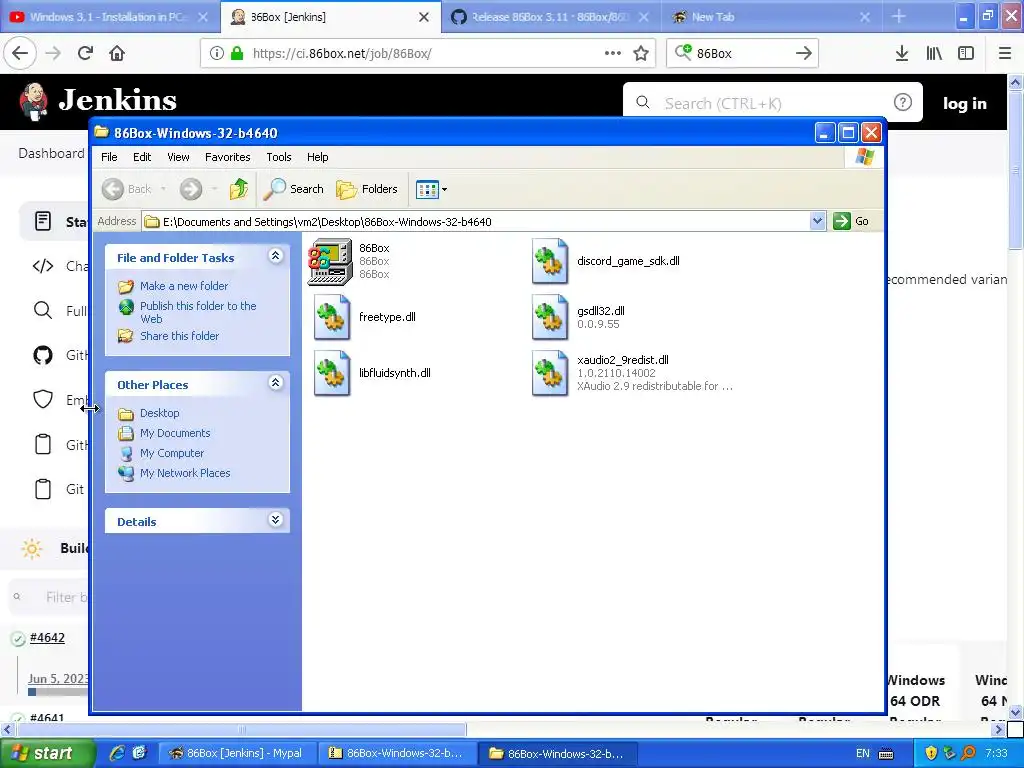
Task: Click the browser back arrow
Action: pyautogui.click(x=20, y=53)
